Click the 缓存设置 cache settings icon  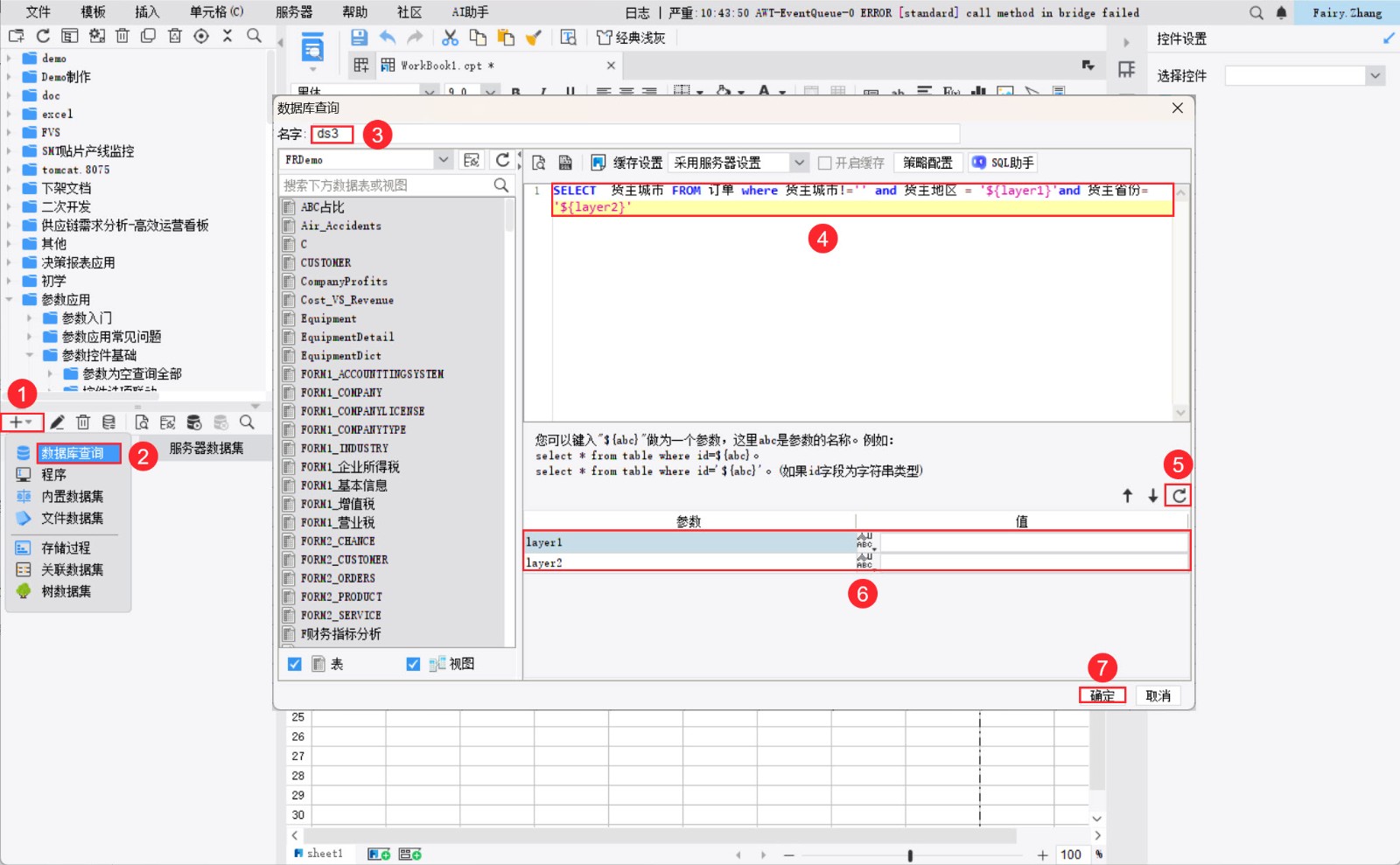coord(598,163)
